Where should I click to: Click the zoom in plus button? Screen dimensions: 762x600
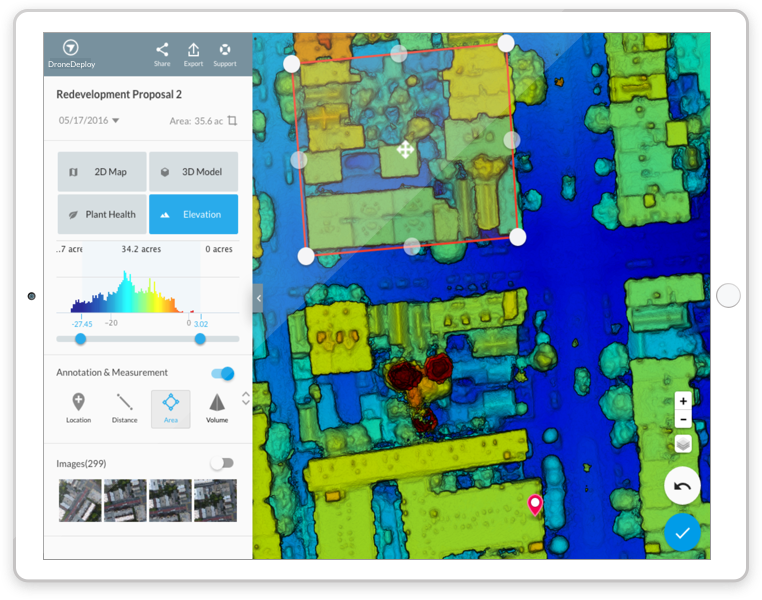click(x=682, y=401)
